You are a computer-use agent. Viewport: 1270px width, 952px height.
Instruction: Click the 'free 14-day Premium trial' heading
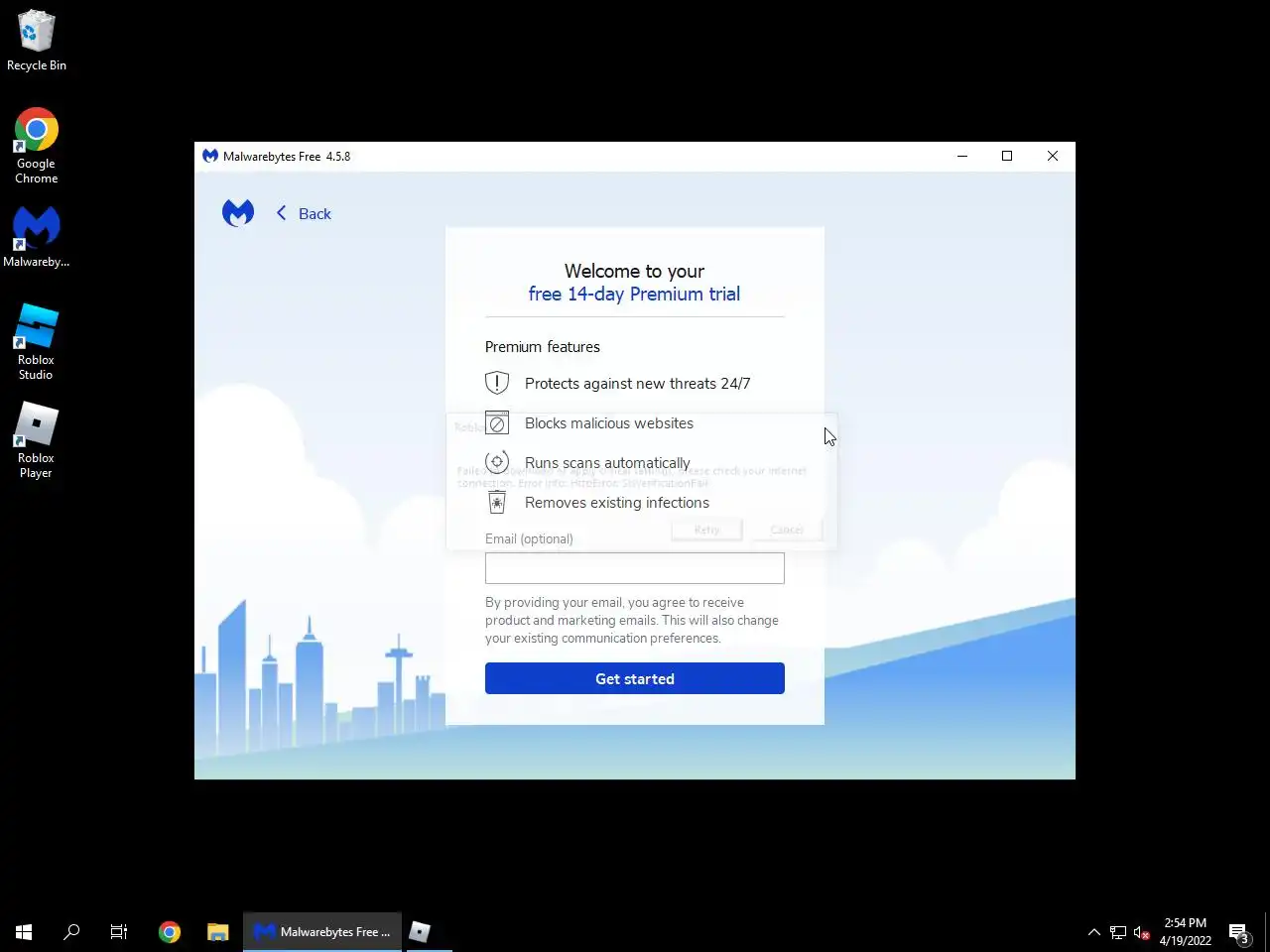pyautogui.click(x=634, y=294)
